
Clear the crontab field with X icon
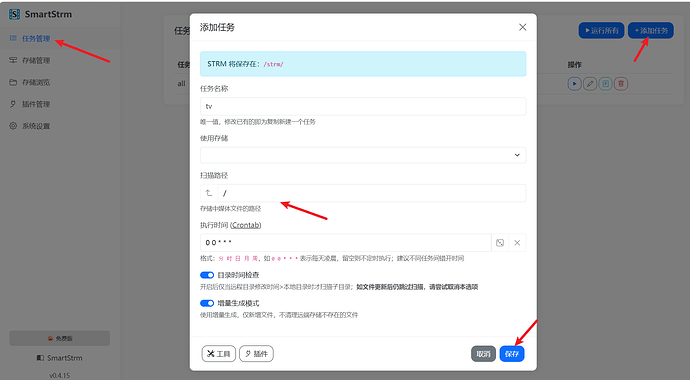coord(517,243)
